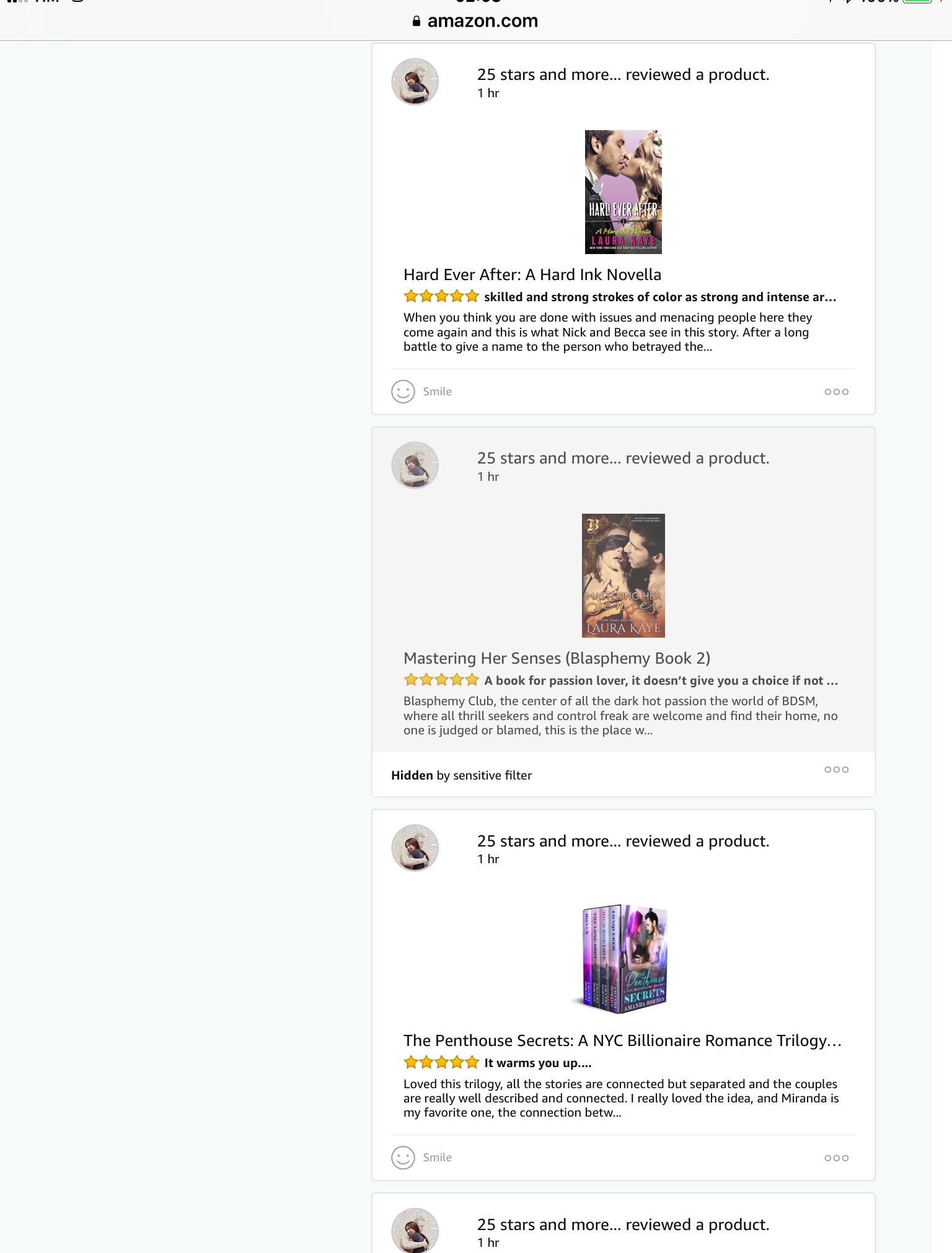
Task: Click reviewer avatar on first review card
Action: (x=415, y=82)
